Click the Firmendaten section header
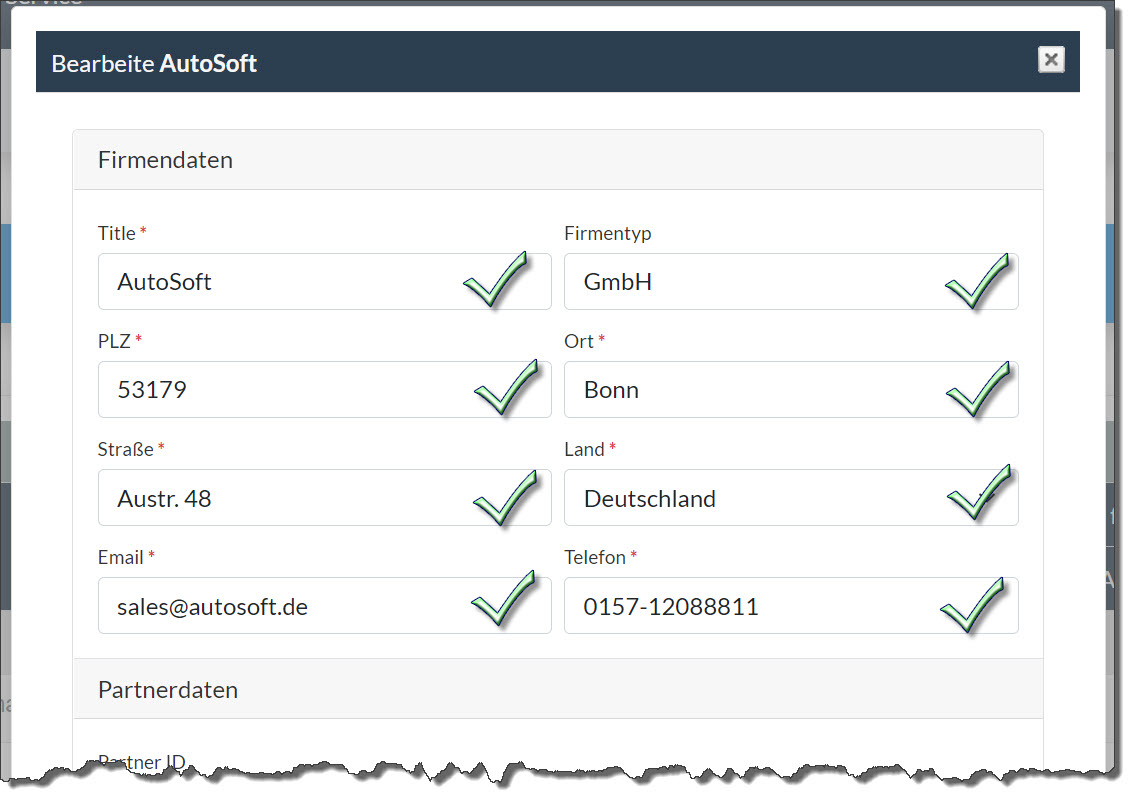Screen dimensions: 1131x805 point(165,160)
